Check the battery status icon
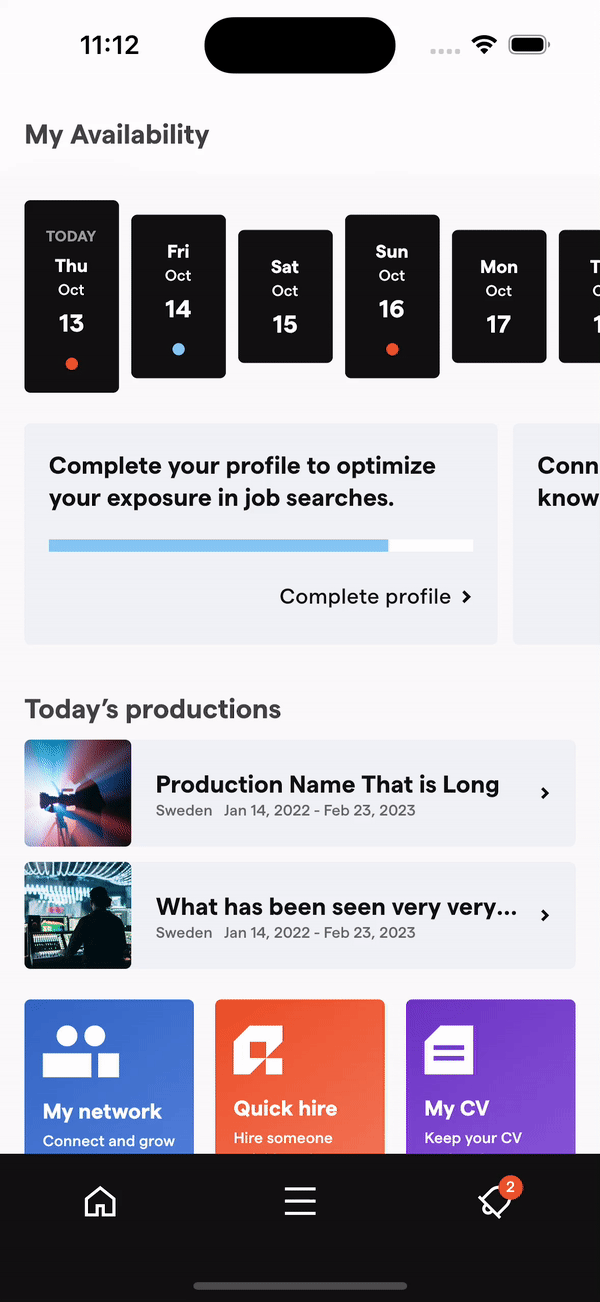Image resolution: width=600 pixels, height=1302 pixels. tap(529, 45)
